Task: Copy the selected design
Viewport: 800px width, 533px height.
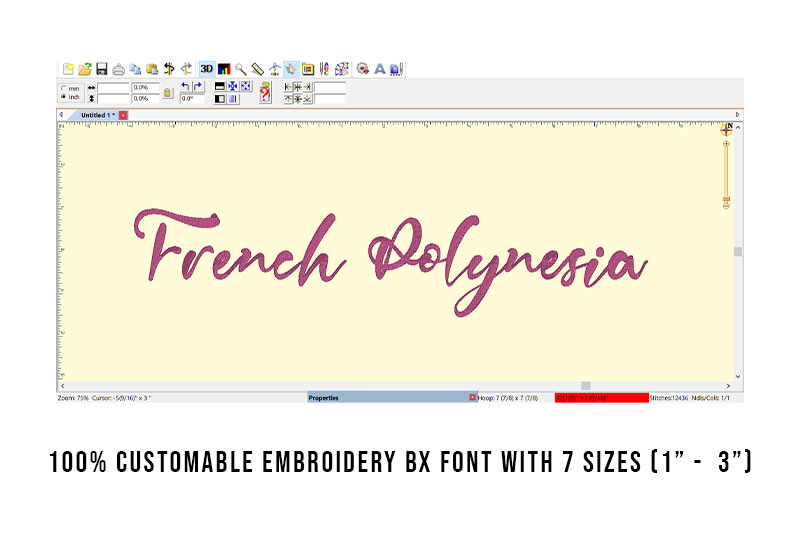Action: pos(135,69)
